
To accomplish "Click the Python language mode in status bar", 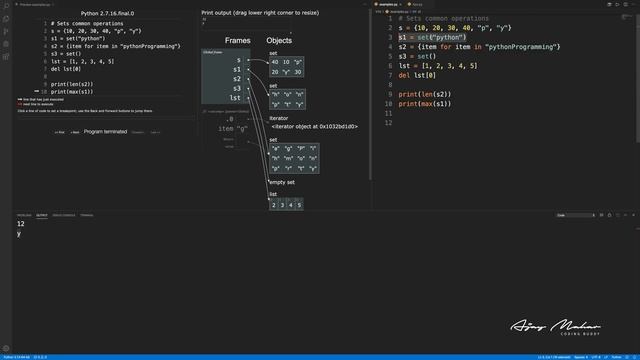I will [616, 357].
